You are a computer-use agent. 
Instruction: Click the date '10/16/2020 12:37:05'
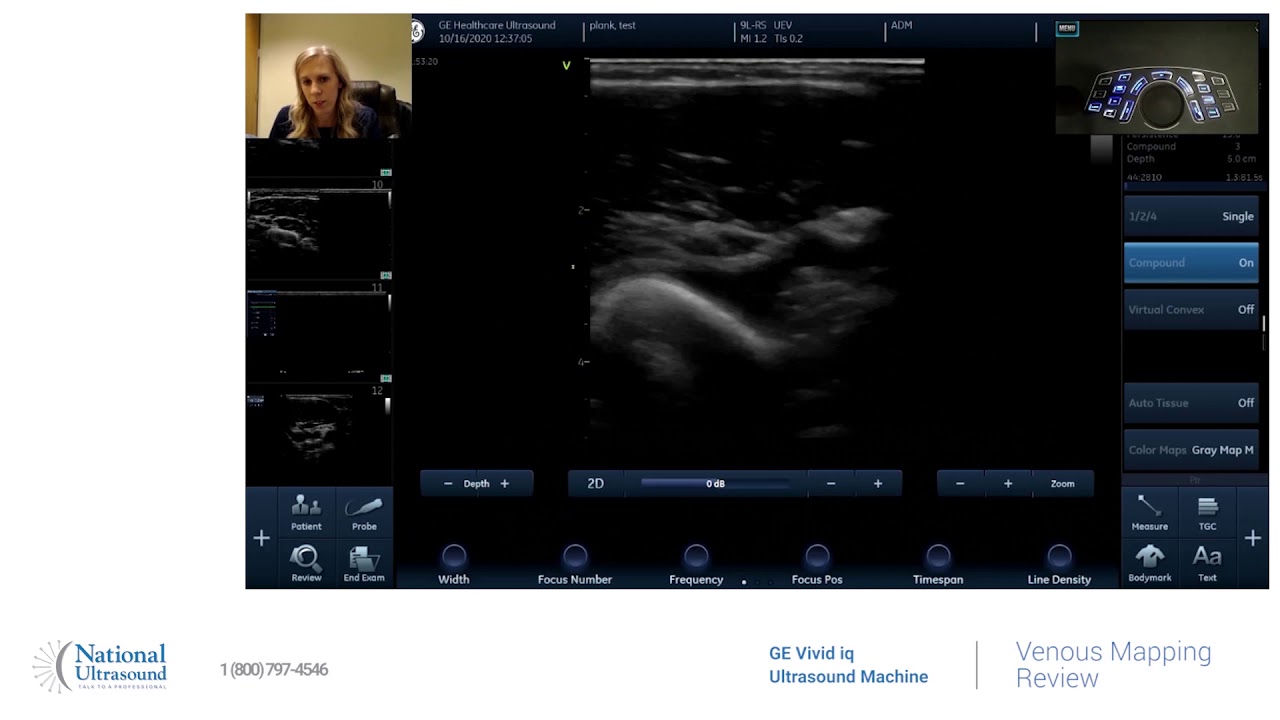tap(485, 38)
